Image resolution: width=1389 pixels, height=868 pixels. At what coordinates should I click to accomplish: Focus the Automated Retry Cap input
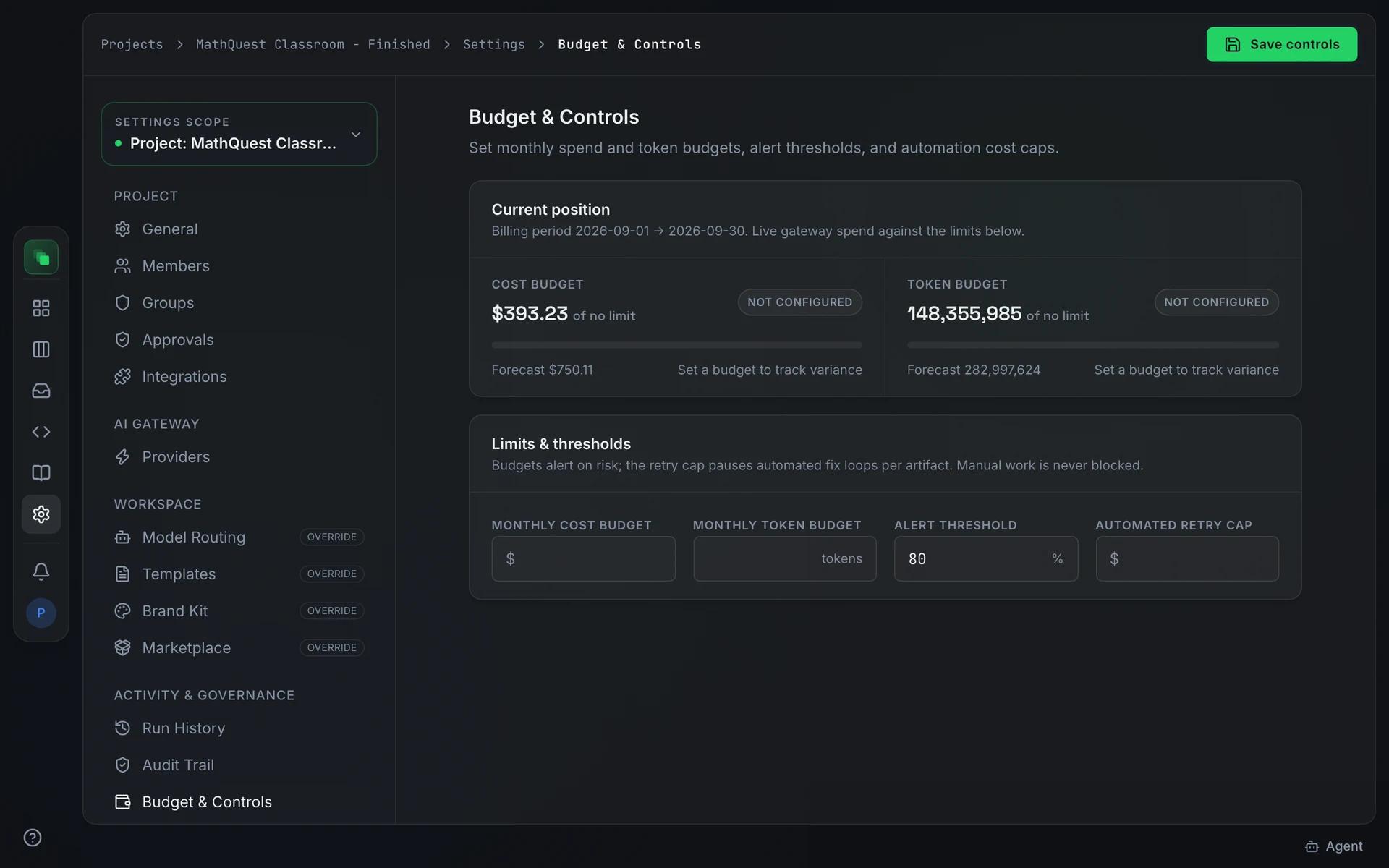(x=1186, y=558)
